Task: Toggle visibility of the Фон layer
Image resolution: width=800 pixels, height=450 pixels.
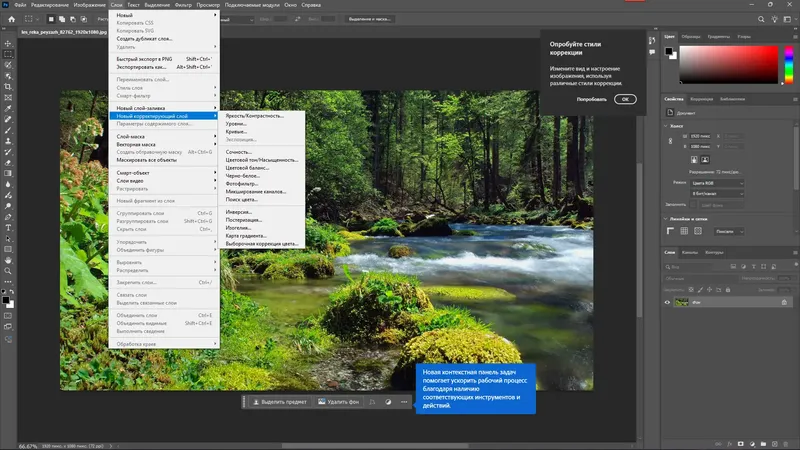Action: tap(668, 302)
